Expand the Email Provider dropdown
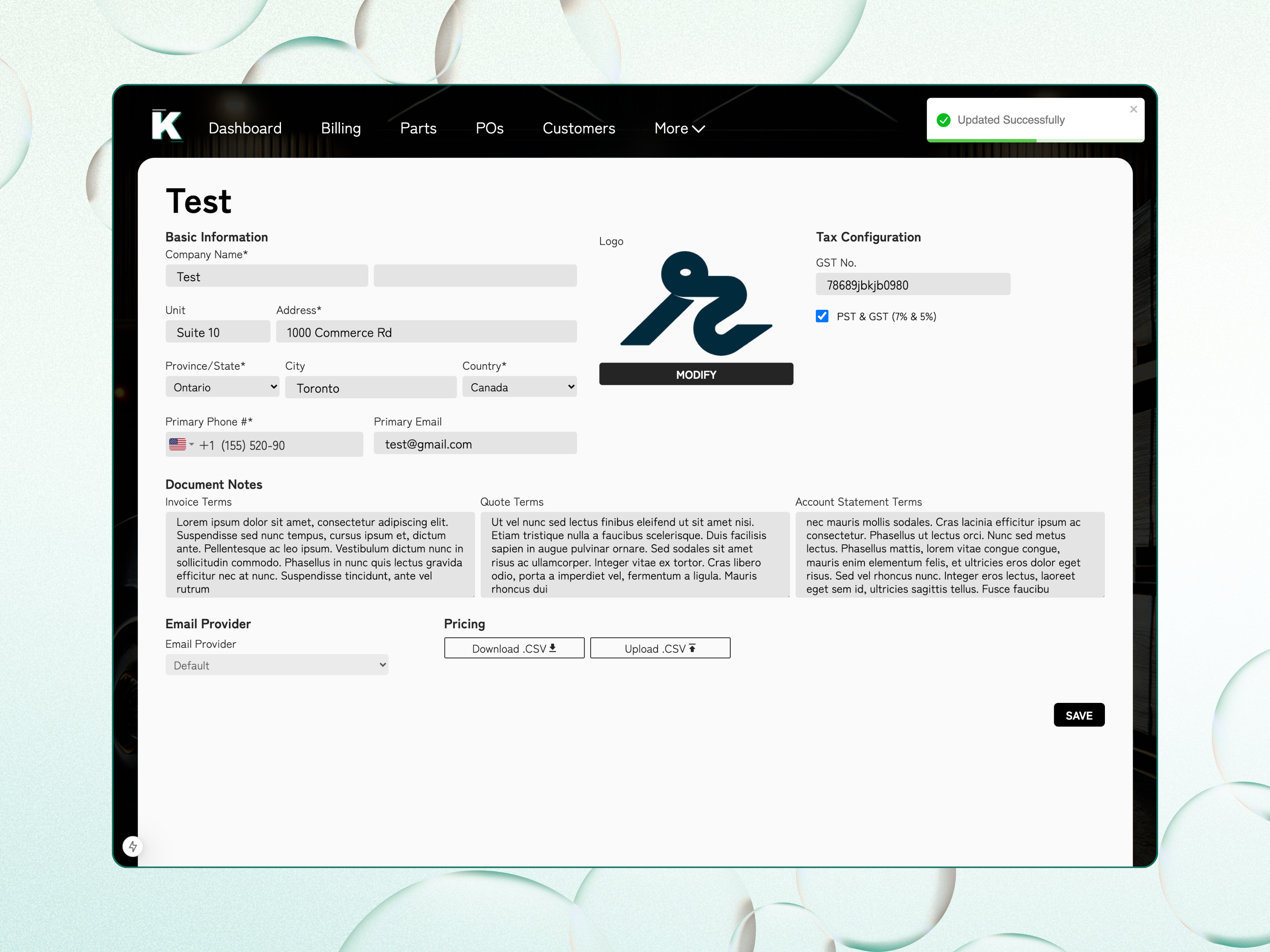 (x=277, y=665)
